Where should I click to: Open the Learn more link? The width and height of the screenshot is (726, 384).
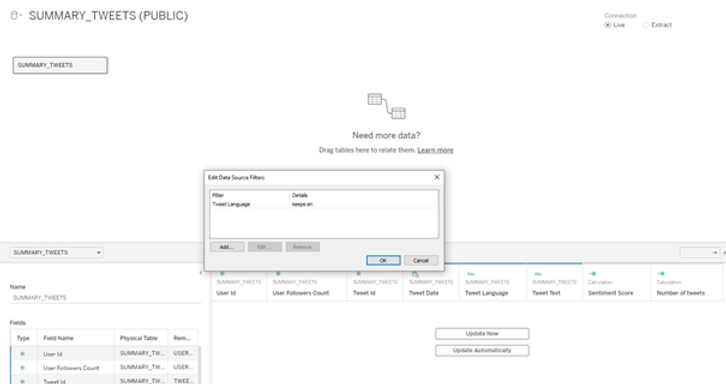click(435, 150)
